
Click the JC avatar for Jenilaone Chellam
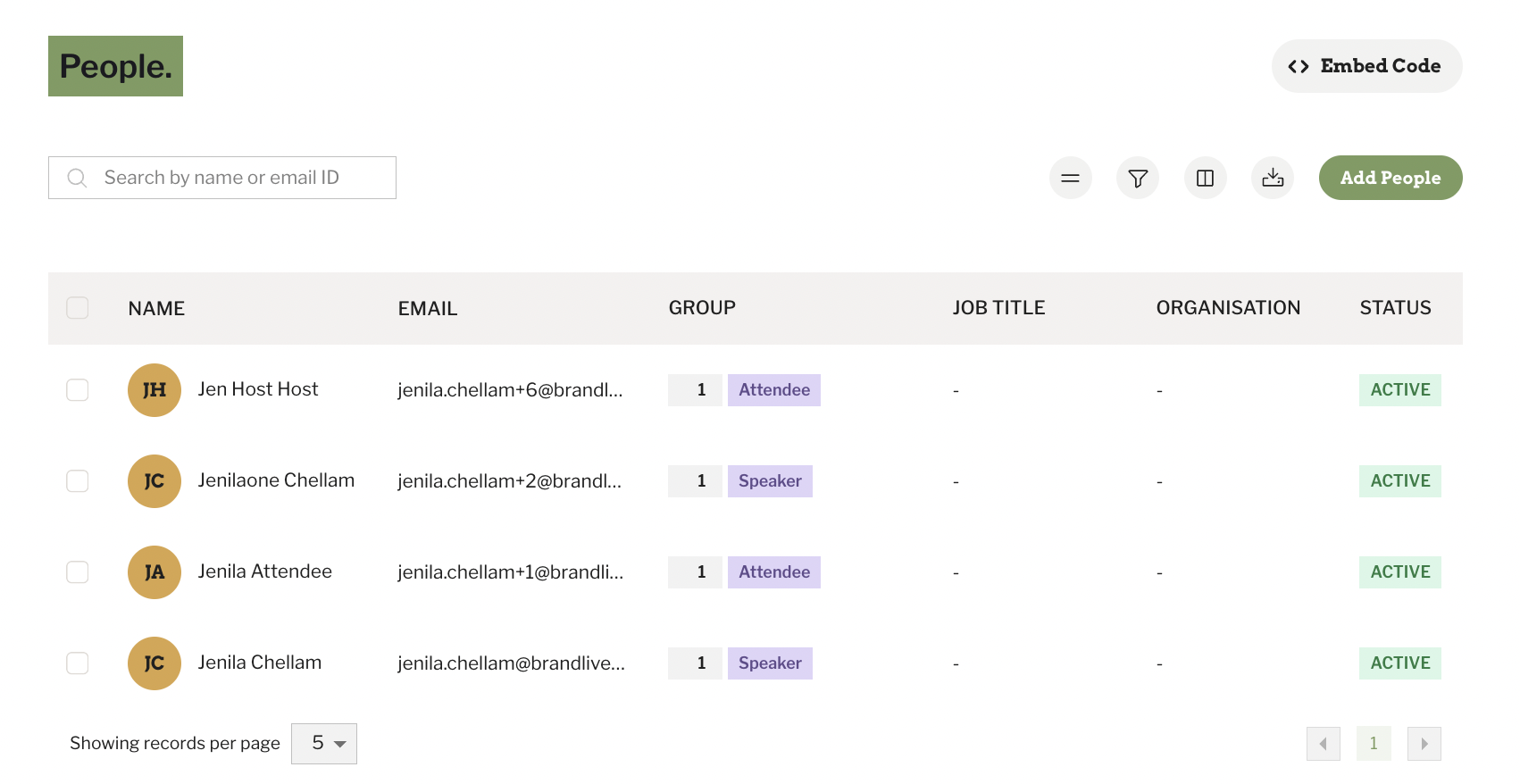[x=155, y=481]
